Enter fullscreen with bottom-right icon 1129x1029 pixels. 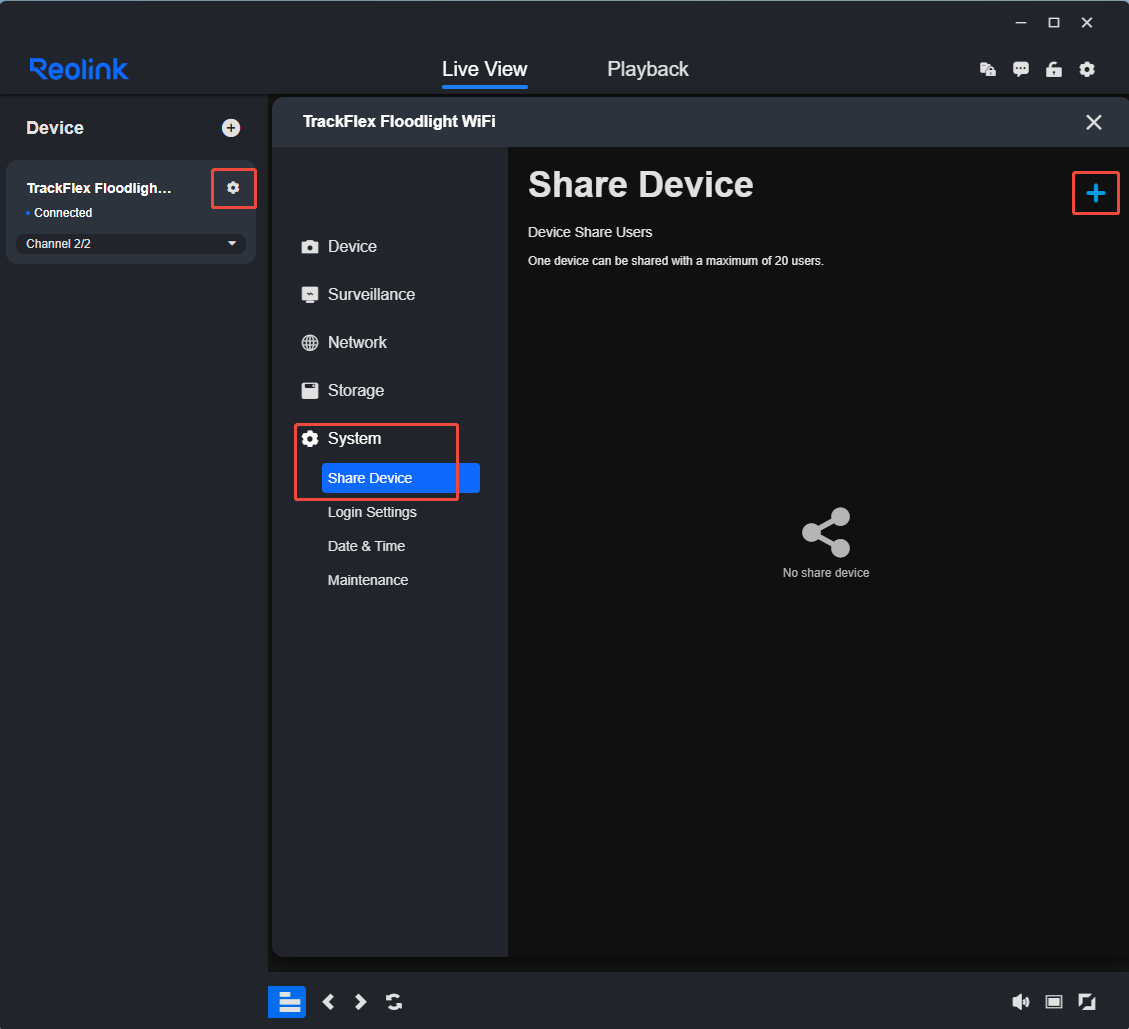pos(1087,1002)
